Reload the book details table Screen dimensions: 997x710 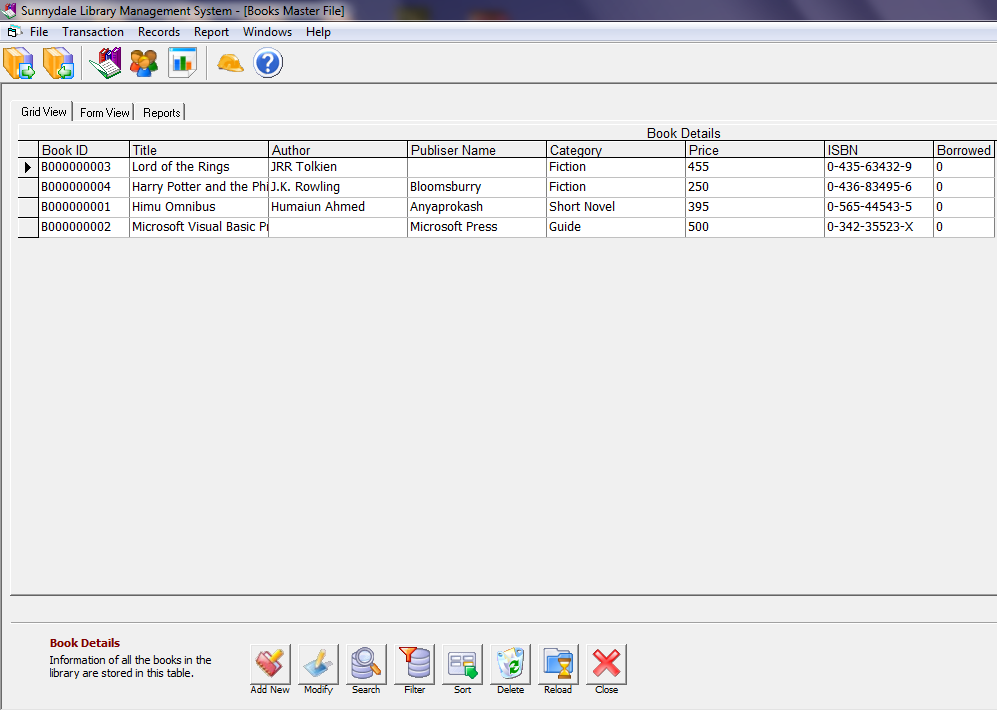click(558, 662)
